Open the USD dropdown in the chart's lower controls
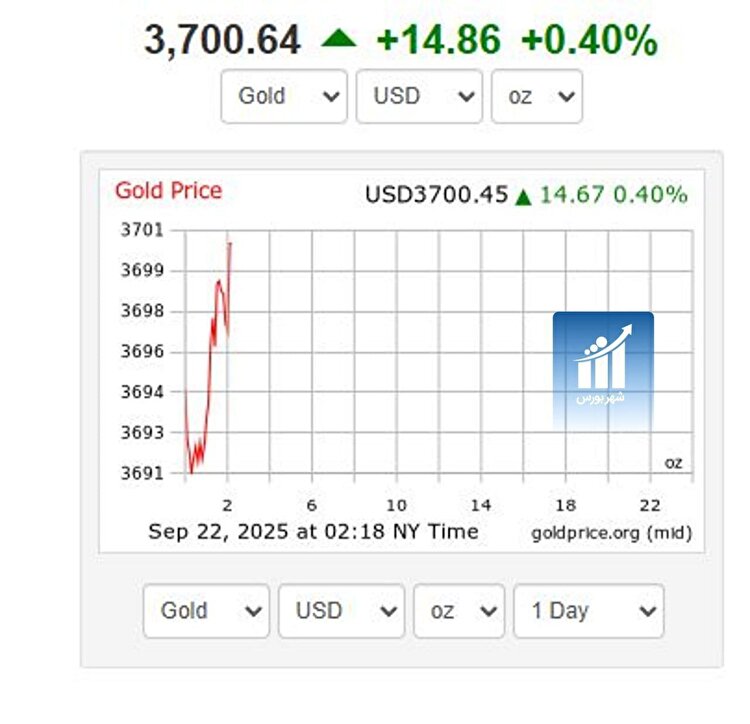The width and height of the screenshot is (750, 724). click(x=341, y=611)
